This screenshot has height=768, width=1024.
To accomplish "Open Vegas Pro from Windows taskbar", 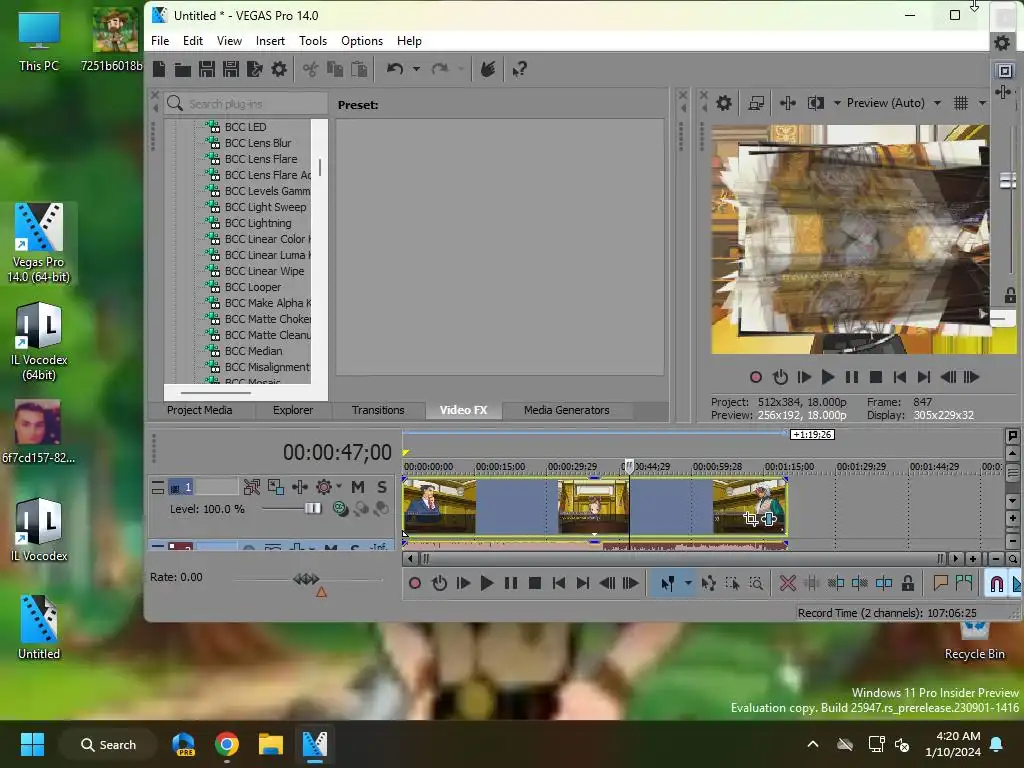I will pos(314,744).
